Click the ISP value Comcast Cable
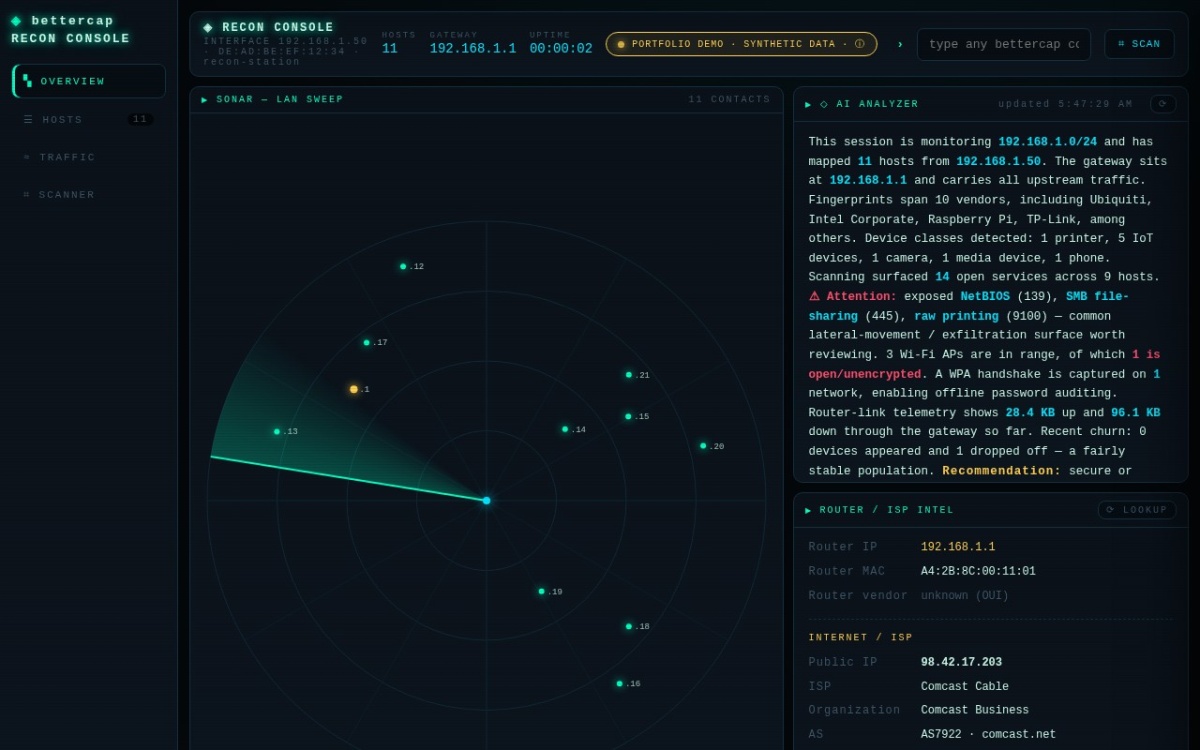Screen dimensions: 1200x750 point(965,687)
